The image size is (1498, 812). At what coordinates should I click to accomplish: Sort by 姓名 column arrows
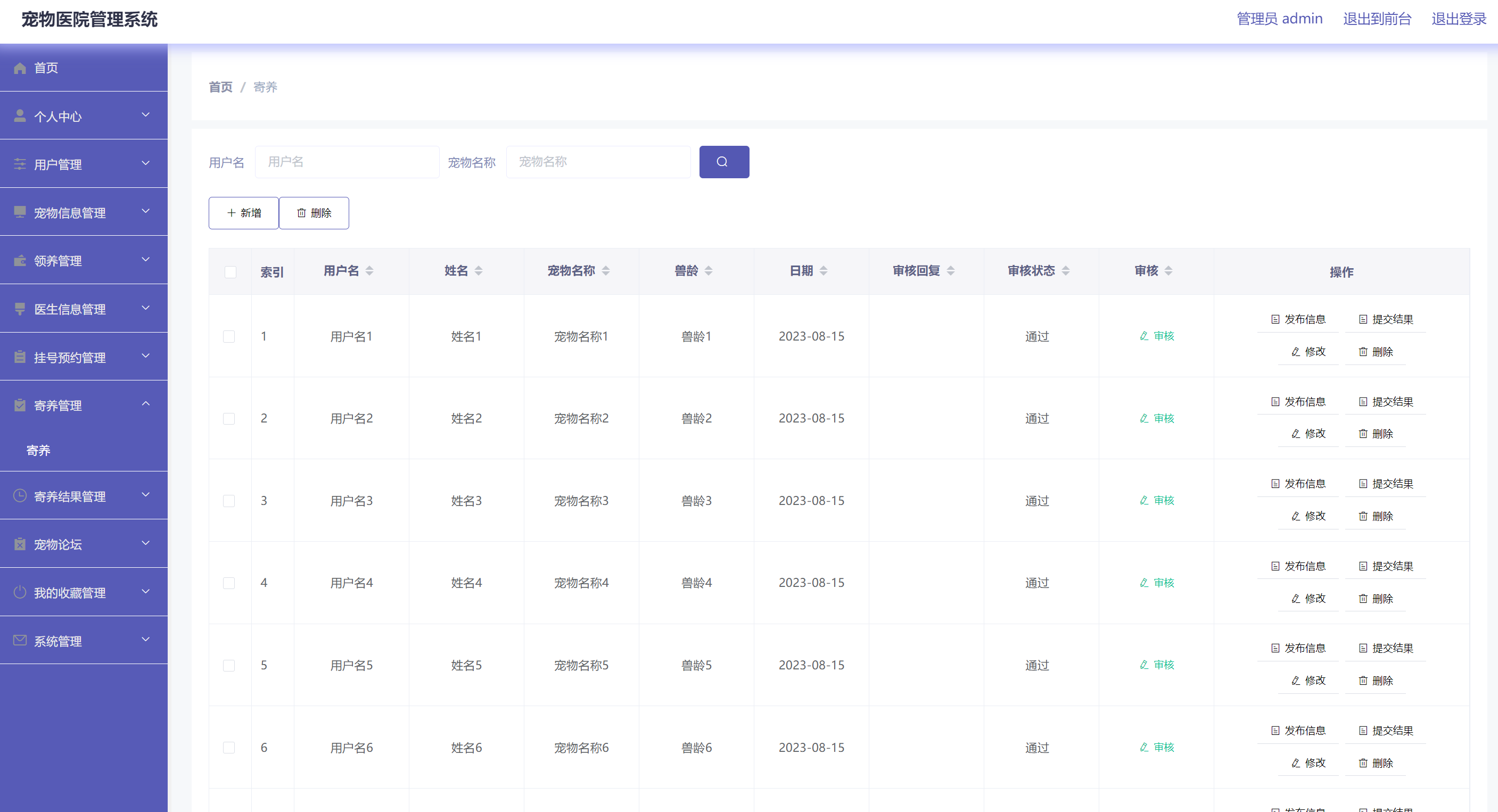(x=479, y=271)
